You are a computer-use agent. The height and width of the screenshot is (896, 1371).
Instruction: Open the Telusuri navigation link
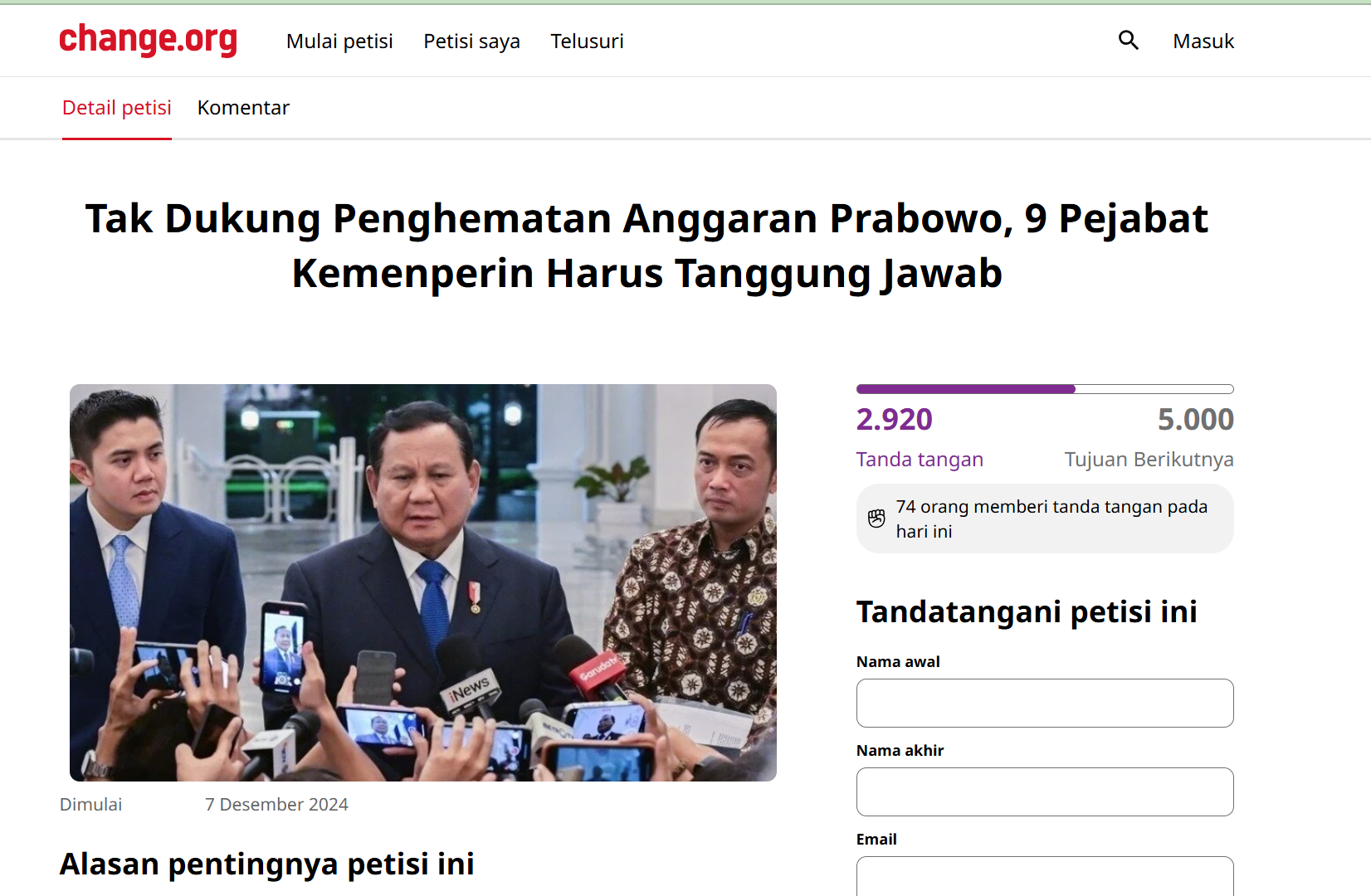pyautogui.click(x=587, y=41)
